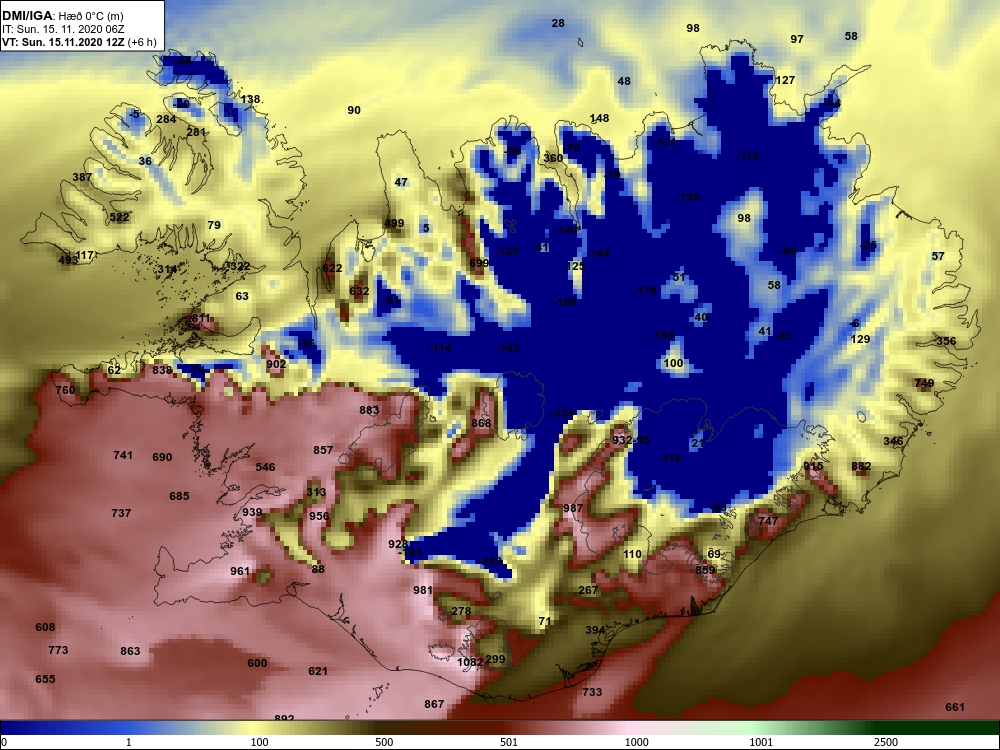Screen dimensions: 1000x750
Task: Click the map value '981'
Action: (x=423, y=591)
